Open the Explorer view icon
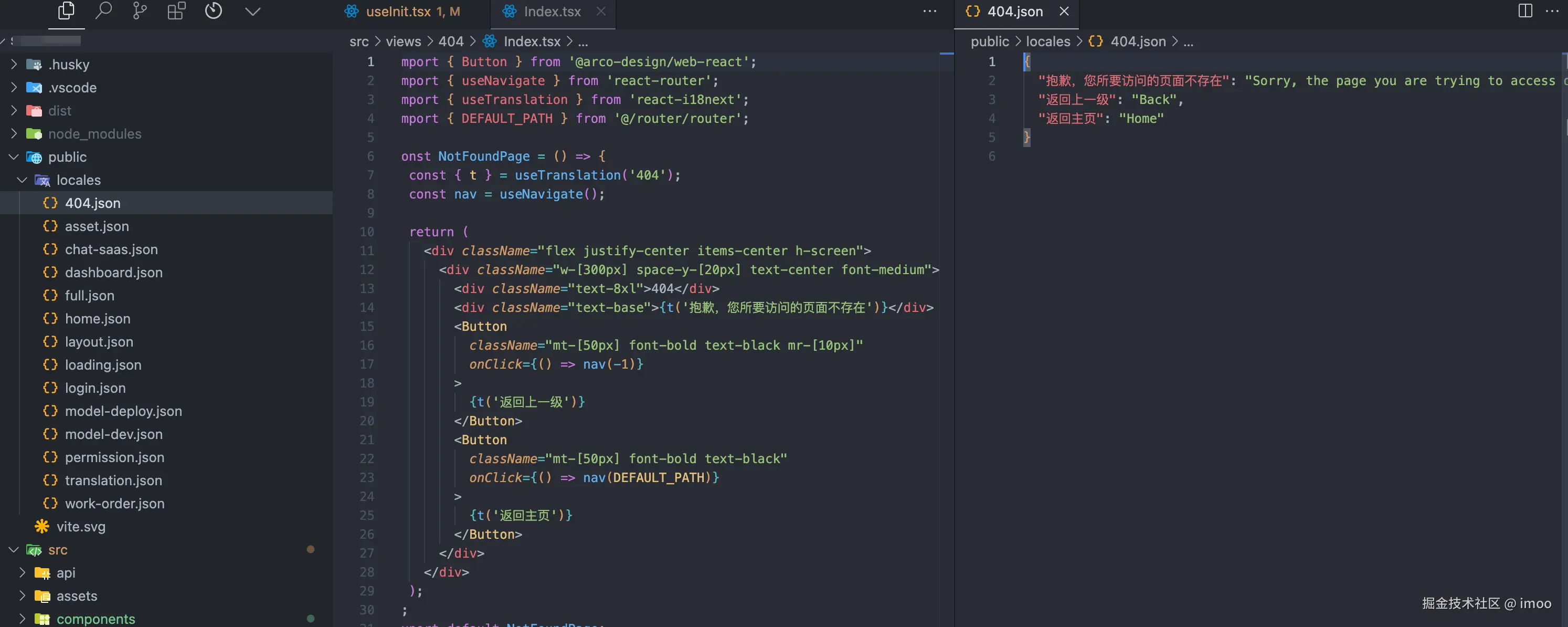1568x627 pixels. pos(66,11)
